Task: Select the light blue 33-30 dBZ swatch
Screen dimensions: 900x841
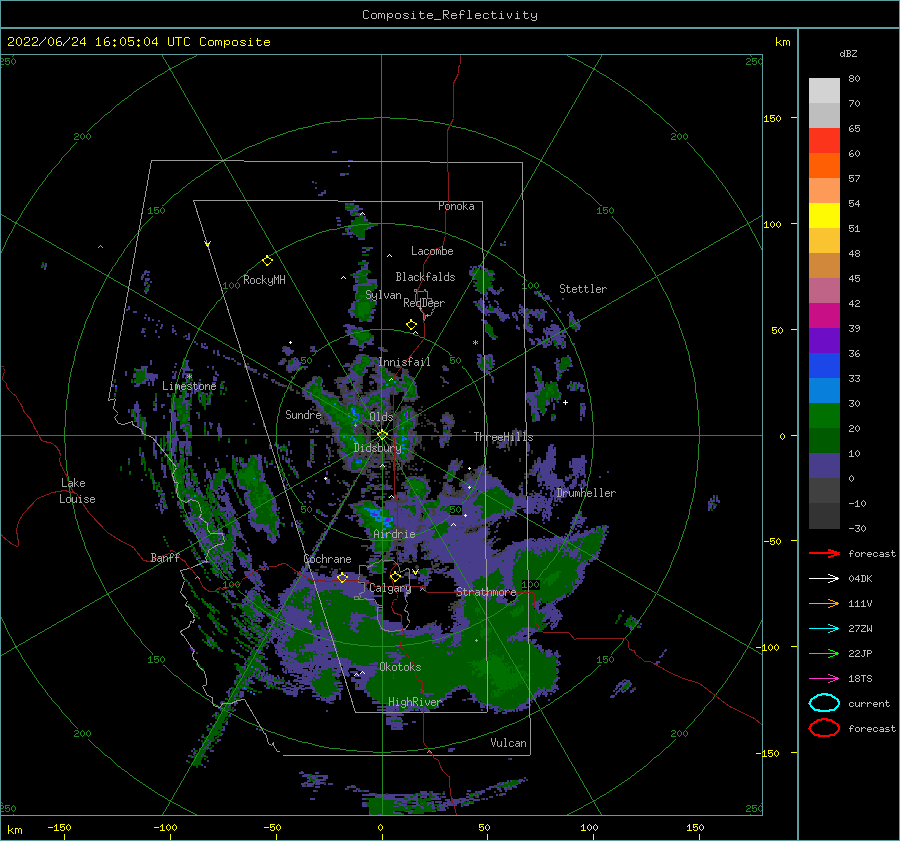Action: pyautogui.click(x=824, y=390)
